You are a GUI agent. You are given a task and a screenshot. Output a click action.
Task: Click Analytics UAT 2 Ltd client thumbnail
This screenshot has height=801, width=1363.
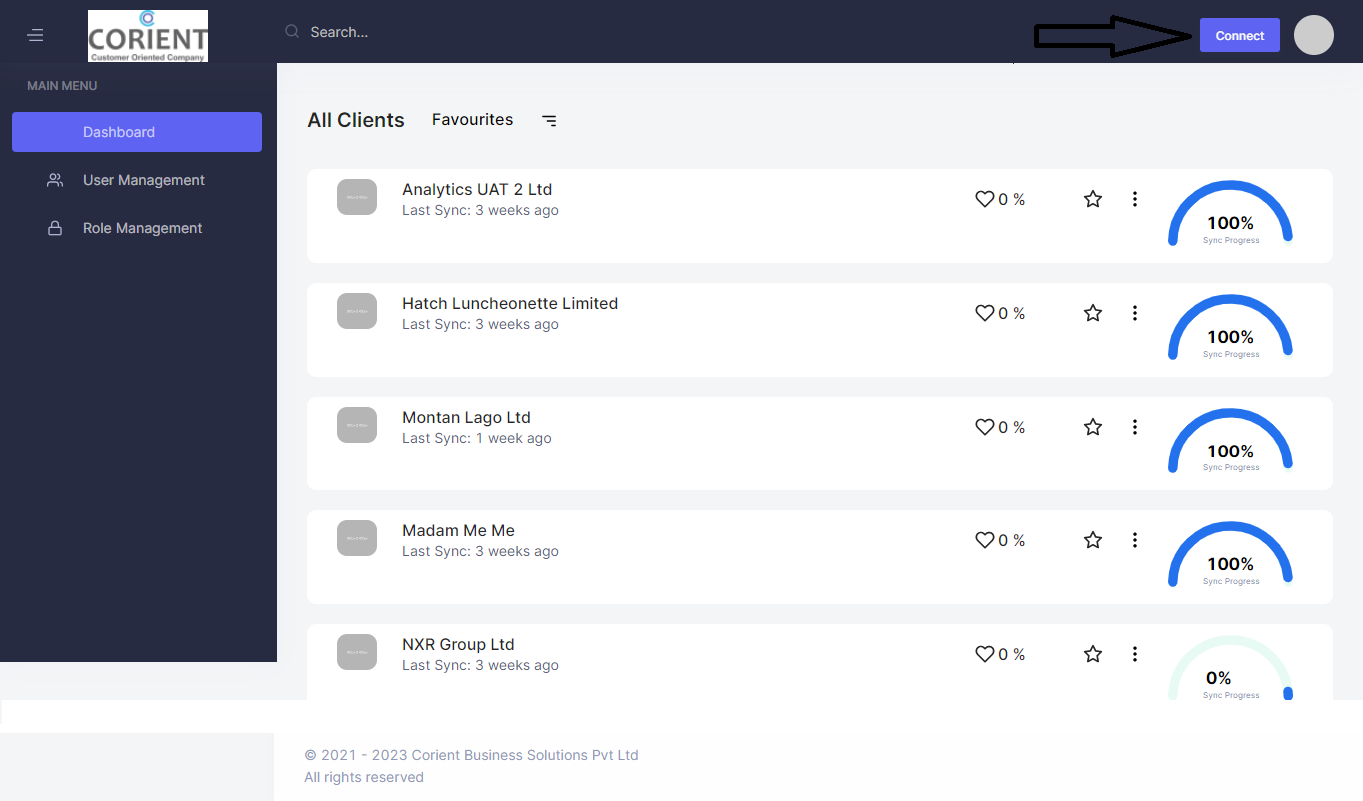click(357, 197)
